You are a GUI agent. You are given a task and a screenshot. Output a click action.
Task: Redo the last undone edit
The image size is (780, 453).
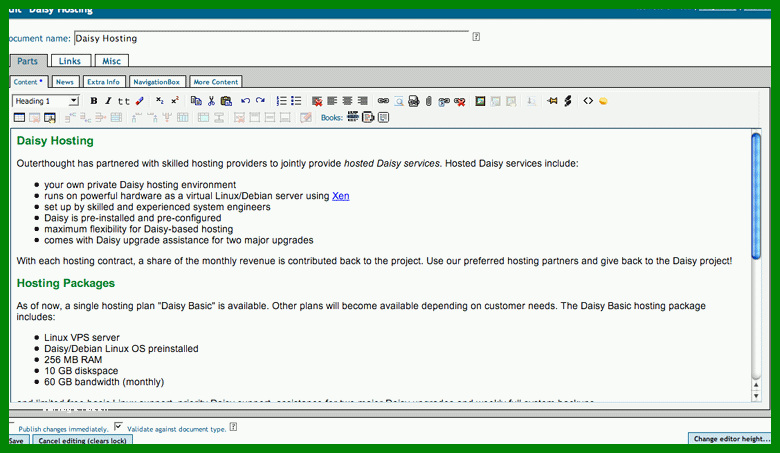[x=260, y=101]
